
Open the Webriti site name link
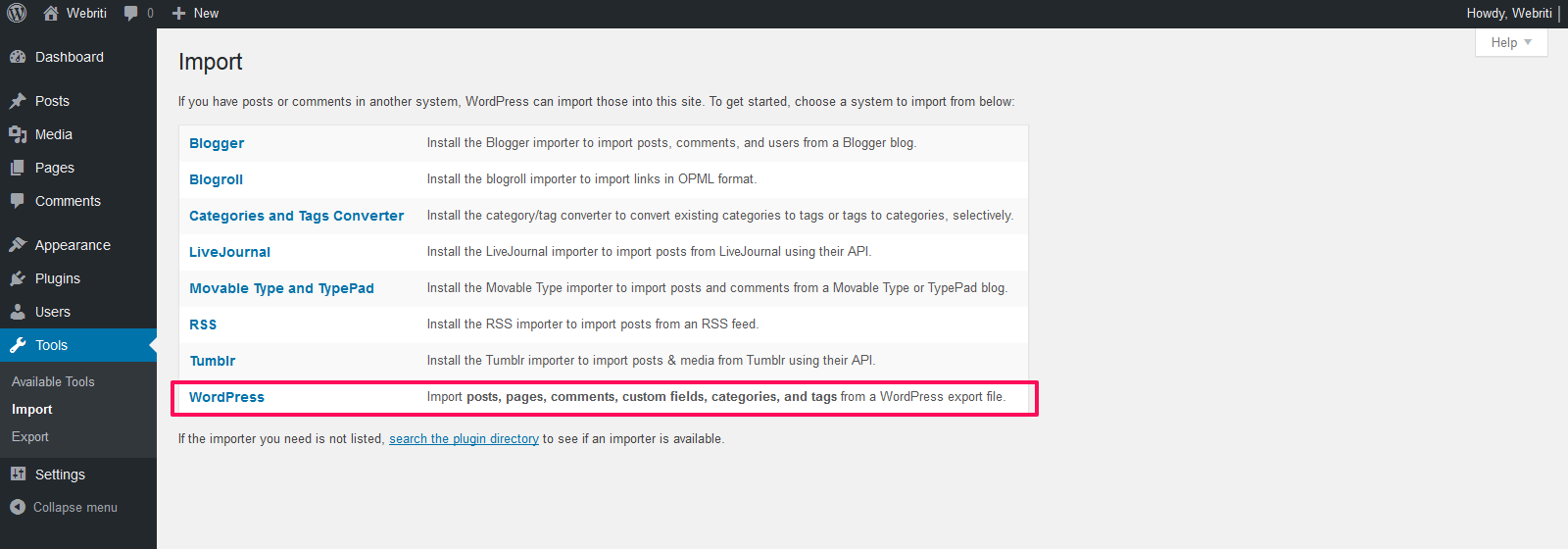[x=86, y=14]
